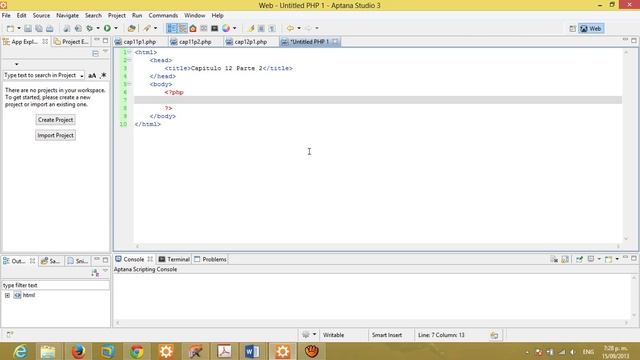Close the Untitled PHP 1 editor tab
640x360 pixels.
click(x=335, y=42)
